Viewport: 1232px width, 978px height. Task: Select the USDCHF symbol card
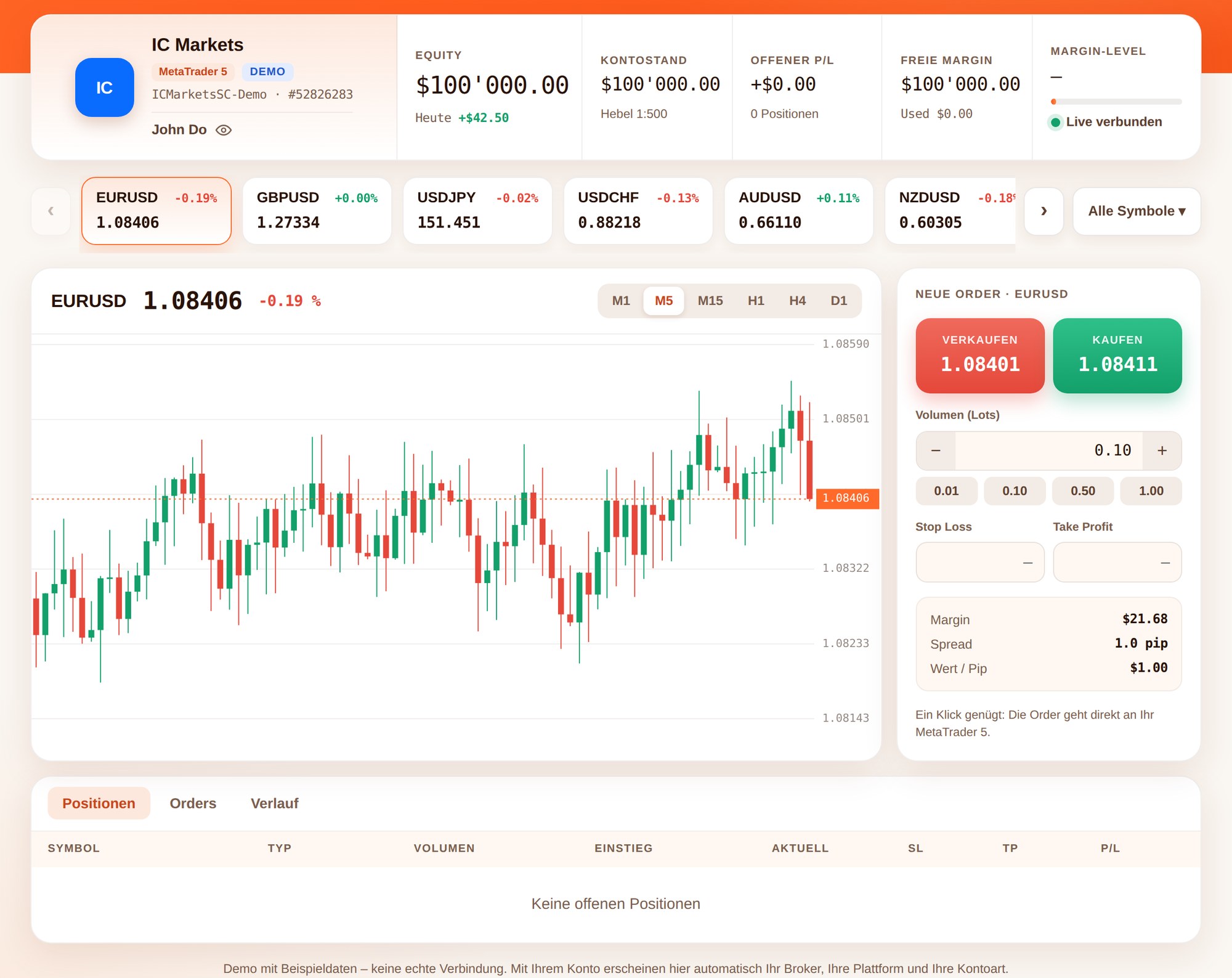(x=638, y=211)
